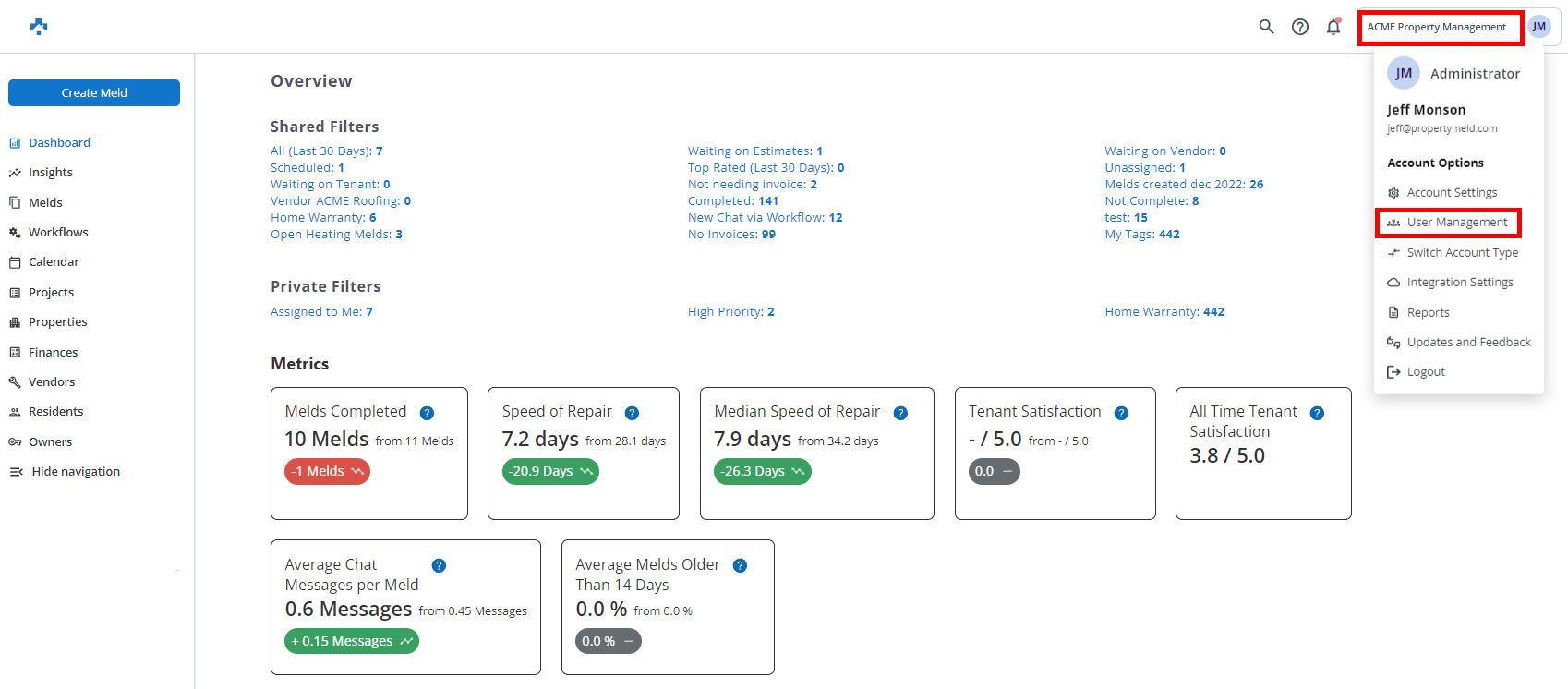Open ACME Property Management account dropdown

click(x=1436, y=27)
